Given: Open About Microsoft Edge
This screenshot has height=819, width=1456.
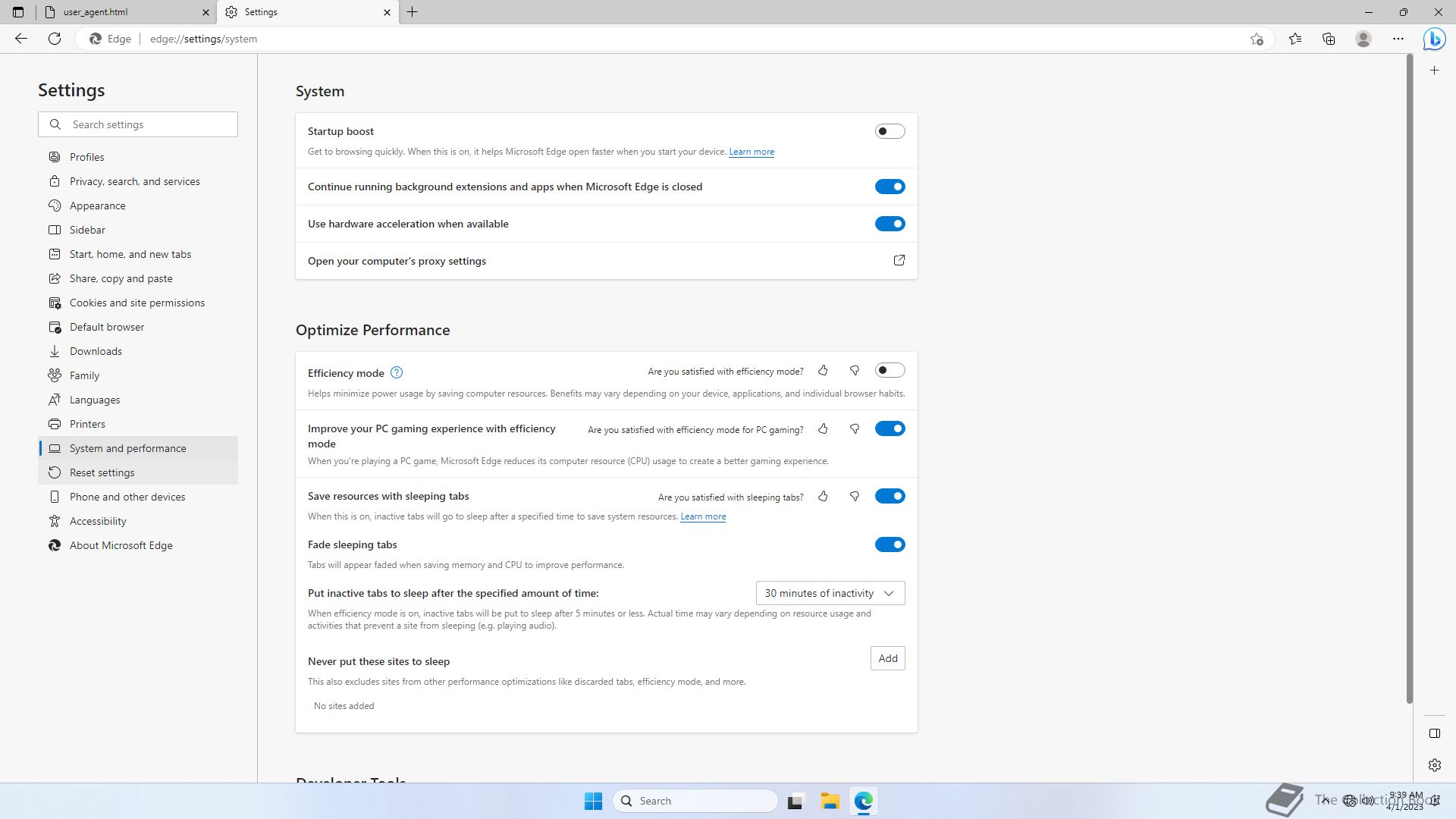Looking at the screenshot, I should (x=138, y=545).
